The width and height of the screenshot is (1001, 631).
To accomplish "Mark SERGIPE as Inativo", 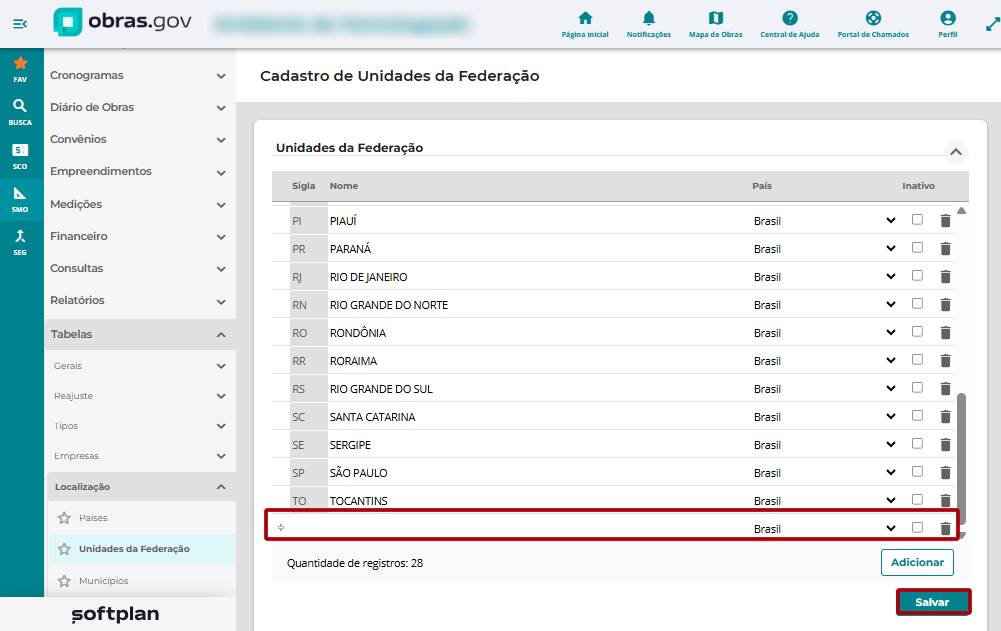I will click(917, 444).
